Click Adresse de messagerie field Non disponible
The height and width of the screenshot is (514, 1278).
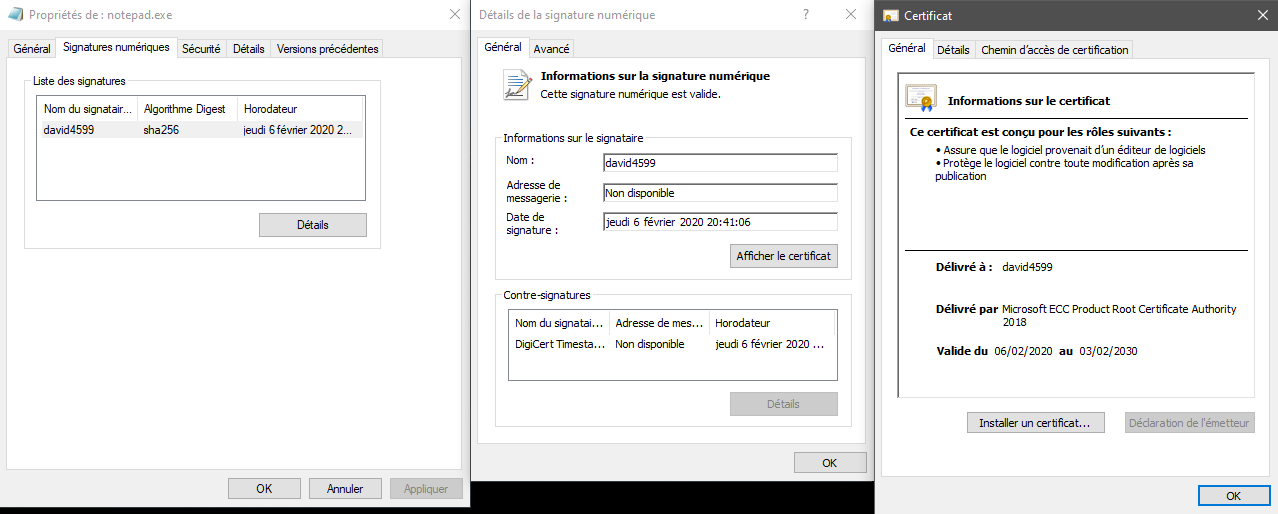point(720,193)
